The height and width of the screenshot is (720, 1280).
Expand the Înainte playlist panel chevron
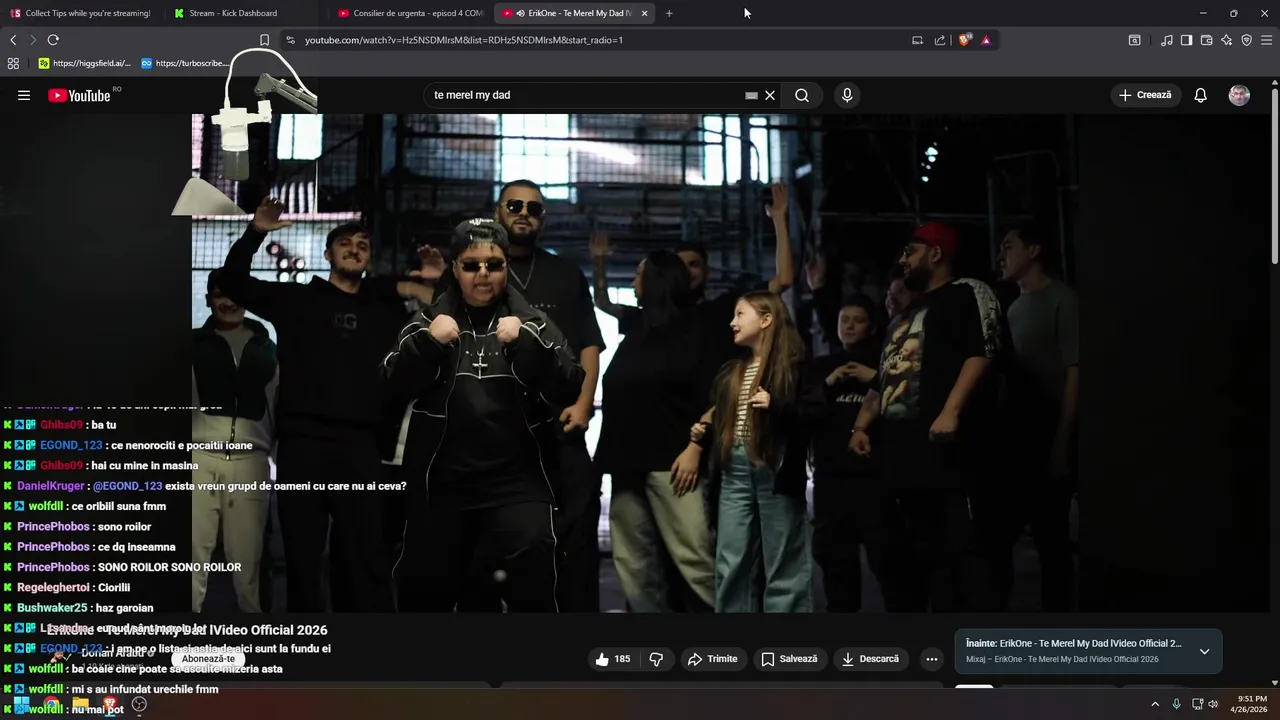[1204, 651]
